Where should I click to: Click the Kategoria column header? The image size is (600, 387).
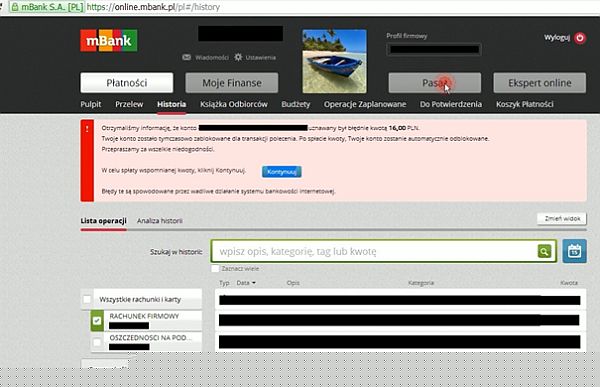point(421,283)
